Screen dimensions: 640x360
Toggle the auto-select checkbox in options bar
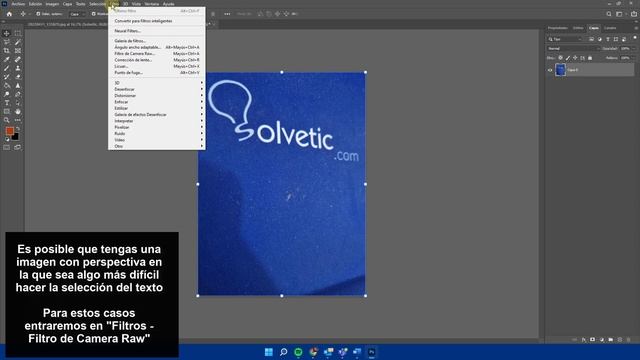[38, 14]
